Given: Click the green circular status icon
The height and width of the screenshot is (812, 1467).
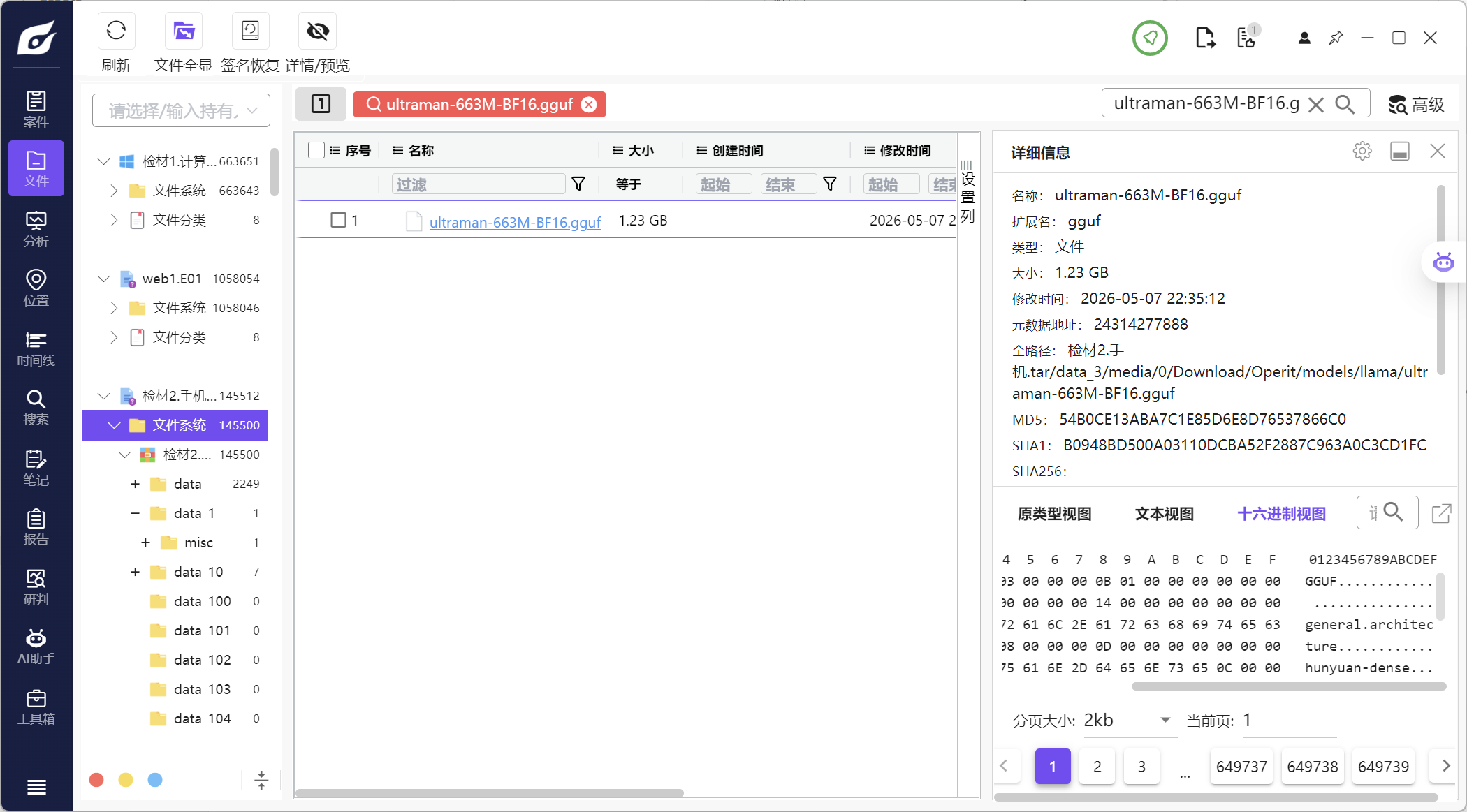Looking at the screenshot, I should point(1150,38).
